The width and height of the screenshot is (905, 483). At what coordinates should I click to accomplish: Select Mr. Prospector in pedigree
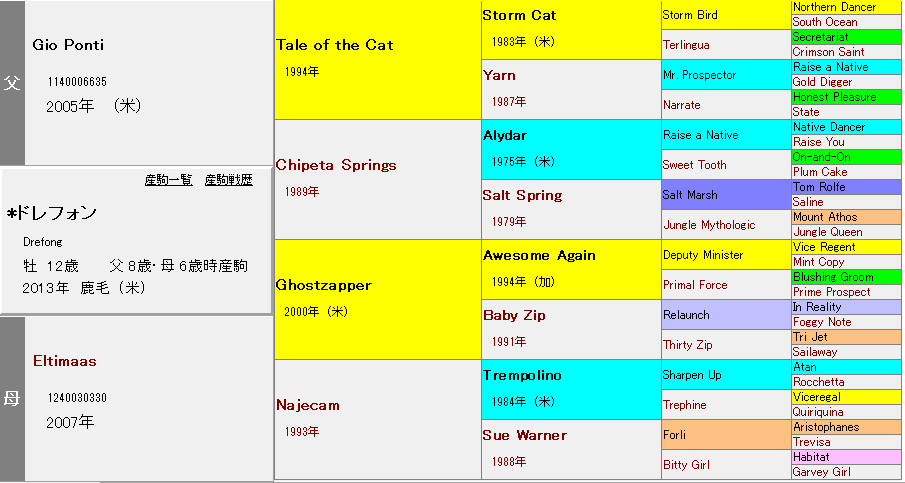click(x=699, y=75)
